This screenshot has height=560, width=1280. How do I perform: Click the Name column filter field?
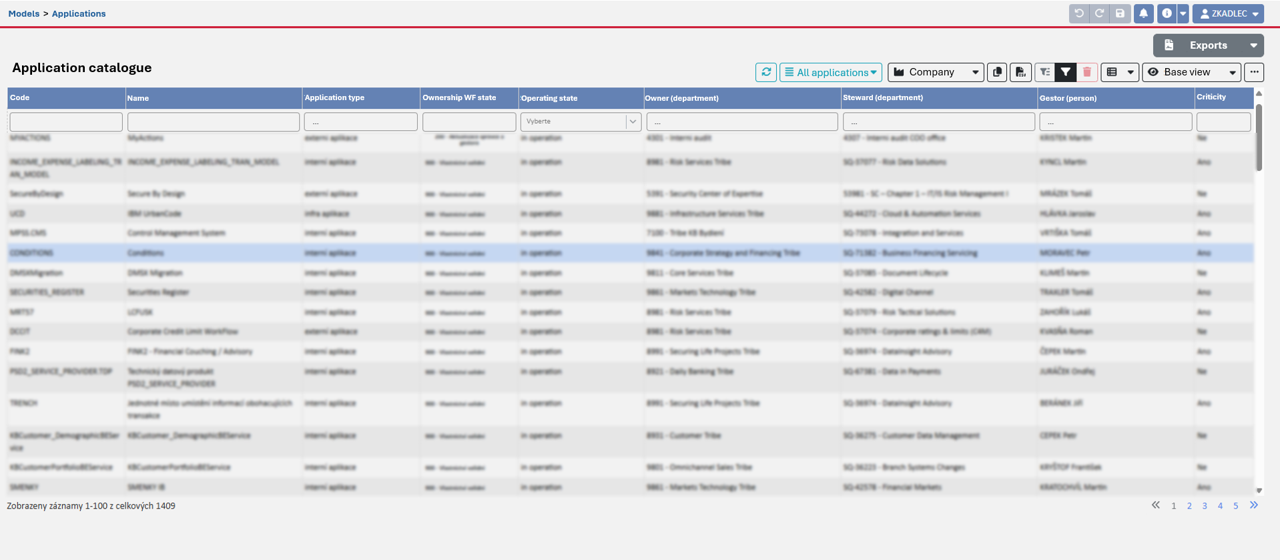pyautogui.click(x=213, y=121)
